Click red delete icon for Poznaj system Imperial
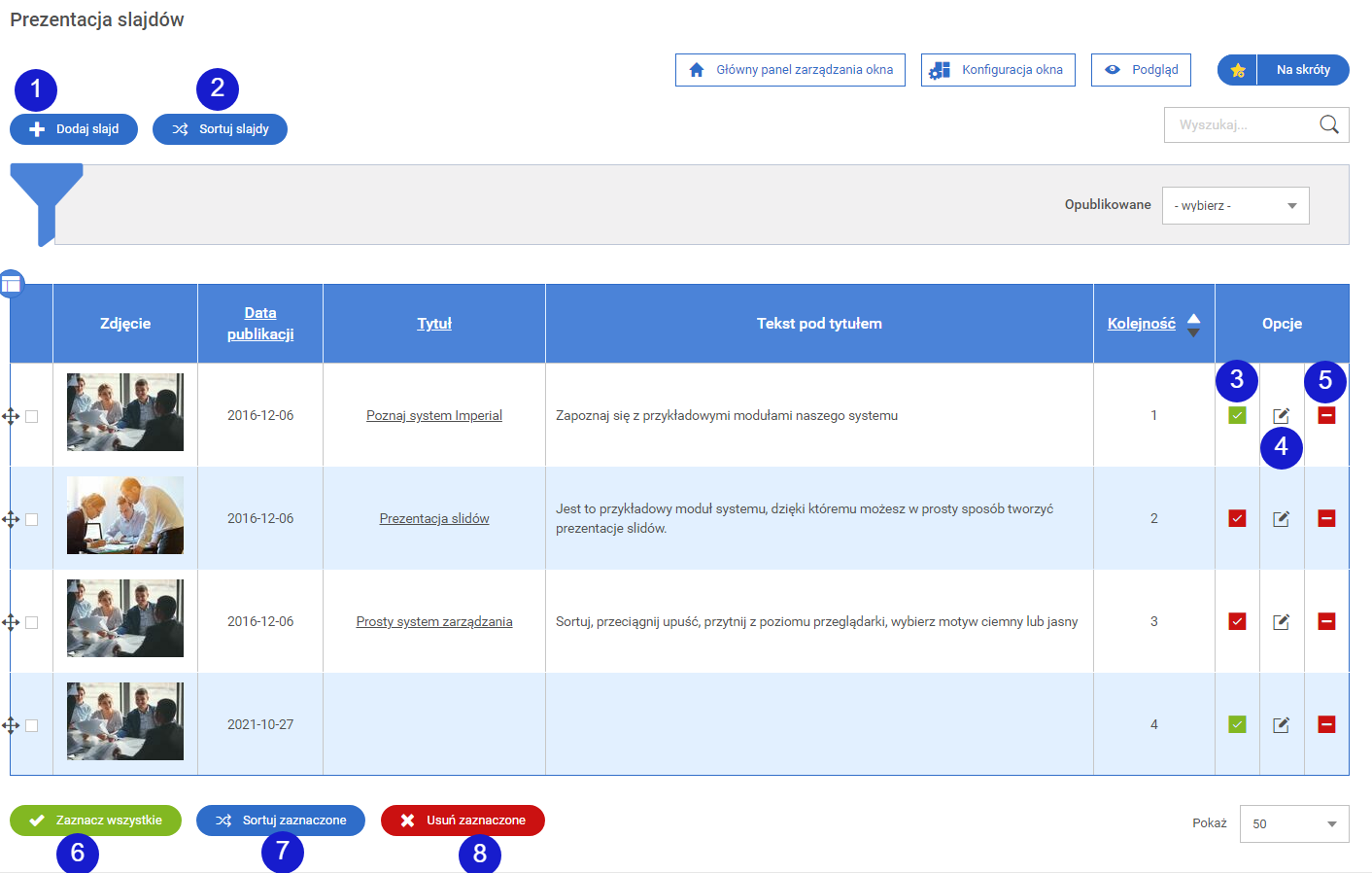Image resolution: width=1372 pixels, height=873 pixels. [x=1326, y=416]
